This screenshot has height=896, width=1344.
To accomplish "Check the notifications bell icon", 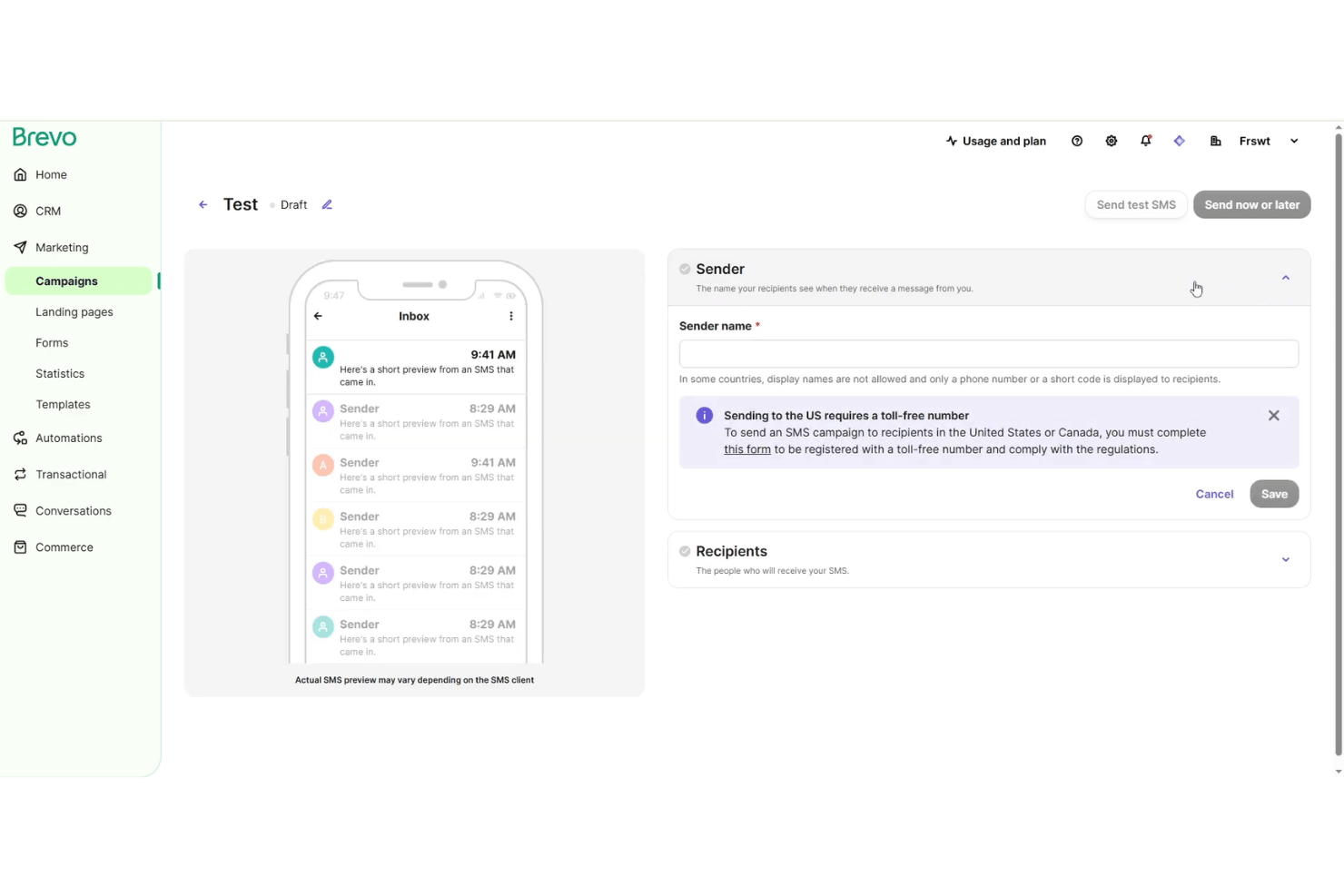I will pyautogui.click(x=1146, y=142).
